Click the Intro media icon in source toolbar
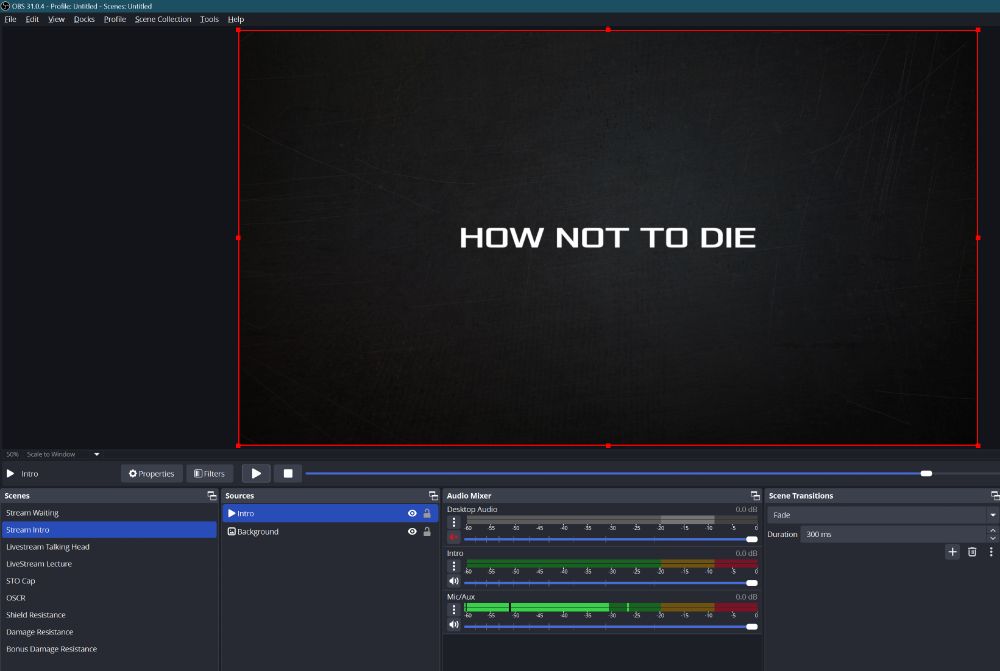 point(10,473)
